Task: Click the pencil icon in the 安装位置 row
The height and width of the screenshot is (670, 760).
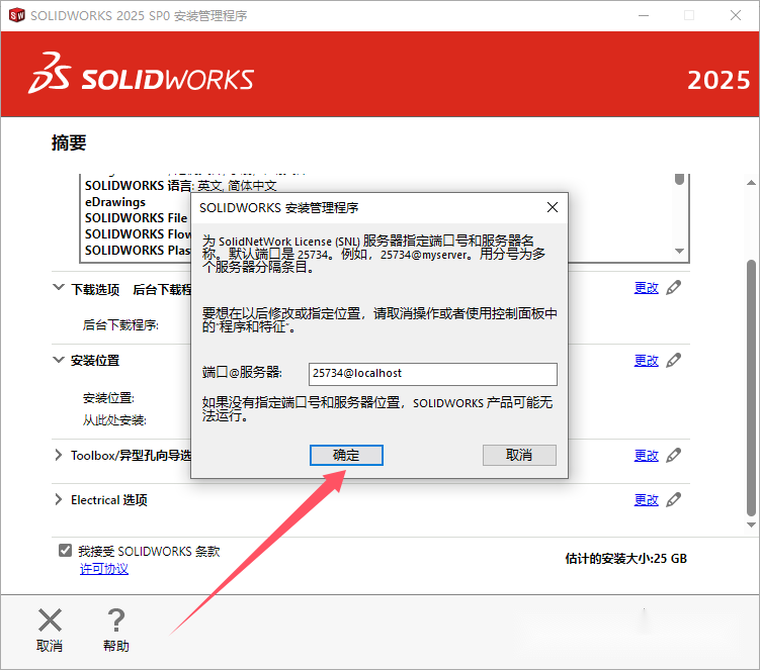Action: [x=674, y=360]
